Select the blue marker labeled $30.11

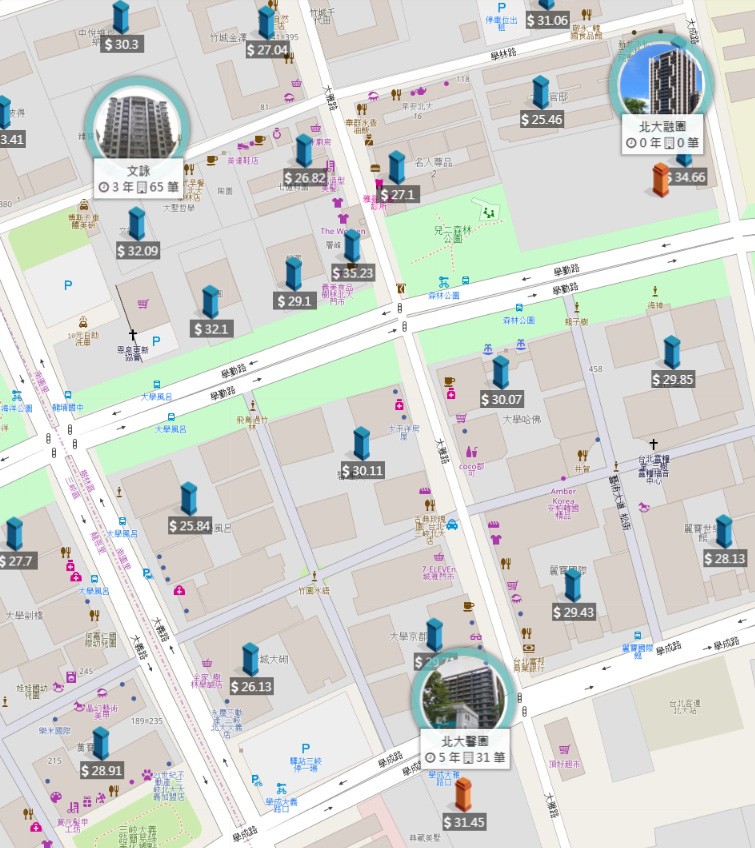(361, 443)
